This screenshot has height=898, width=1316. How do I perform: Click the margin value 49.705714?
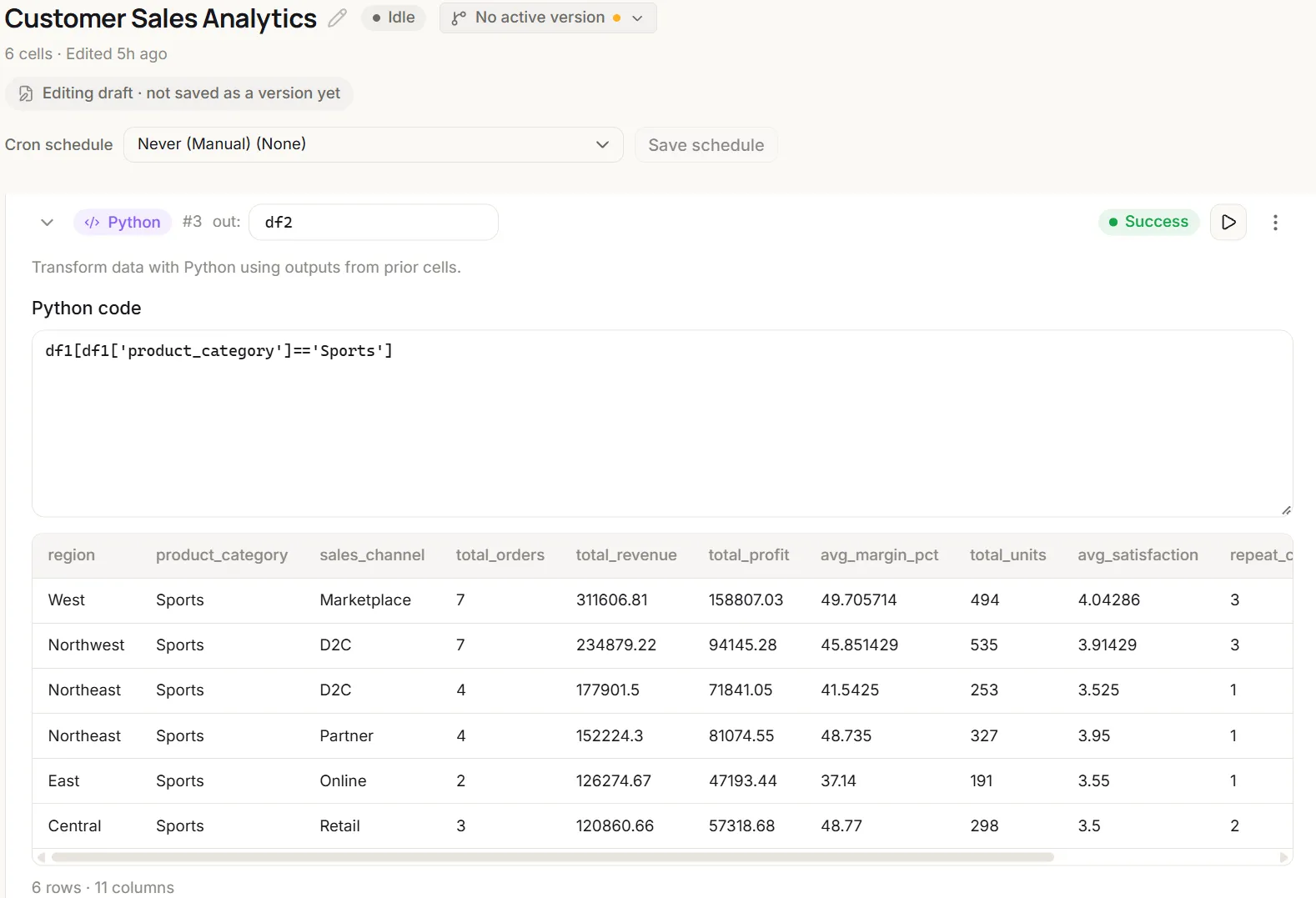[859, 600]
